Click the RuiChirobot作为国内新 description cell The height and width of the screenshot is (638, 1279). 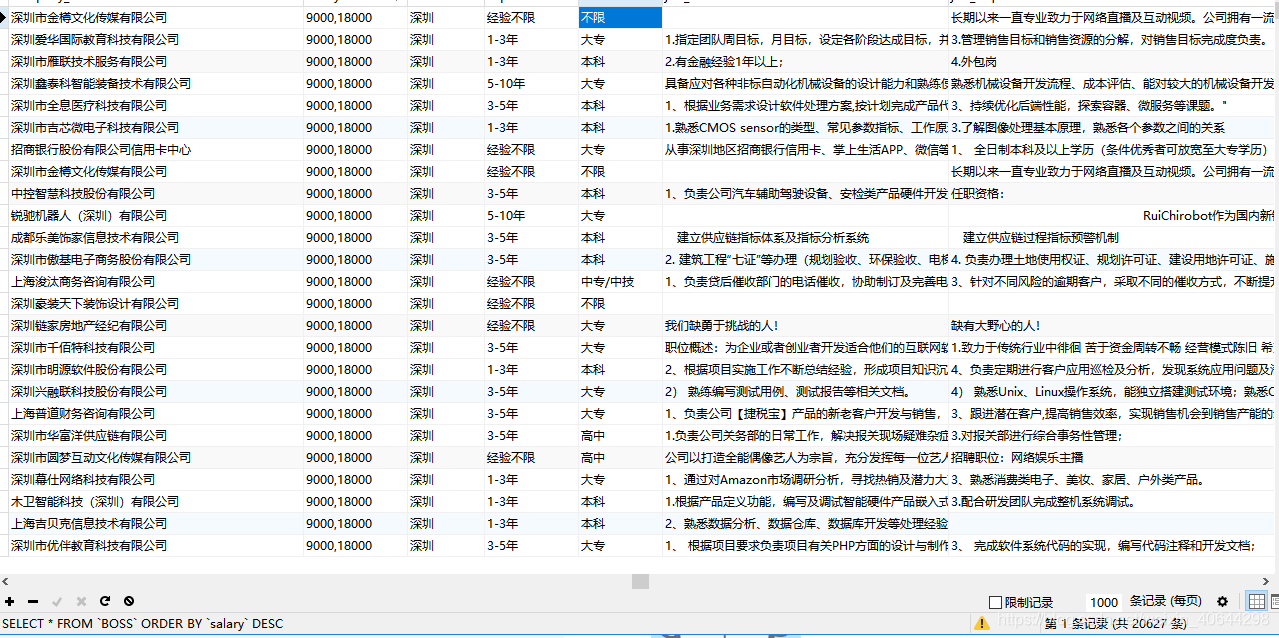(1113, 215)
